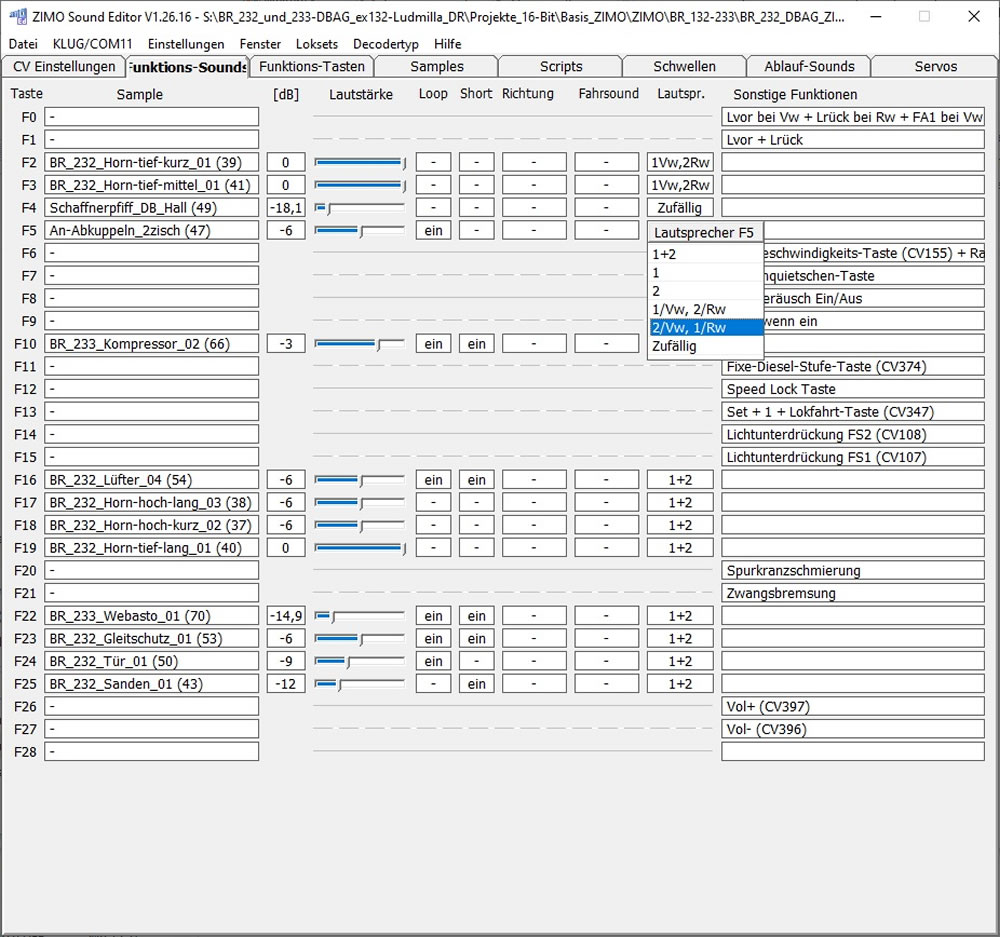Open the Einstellungen menu
The height and width of the screenshot is (937, 1000).
186,44
